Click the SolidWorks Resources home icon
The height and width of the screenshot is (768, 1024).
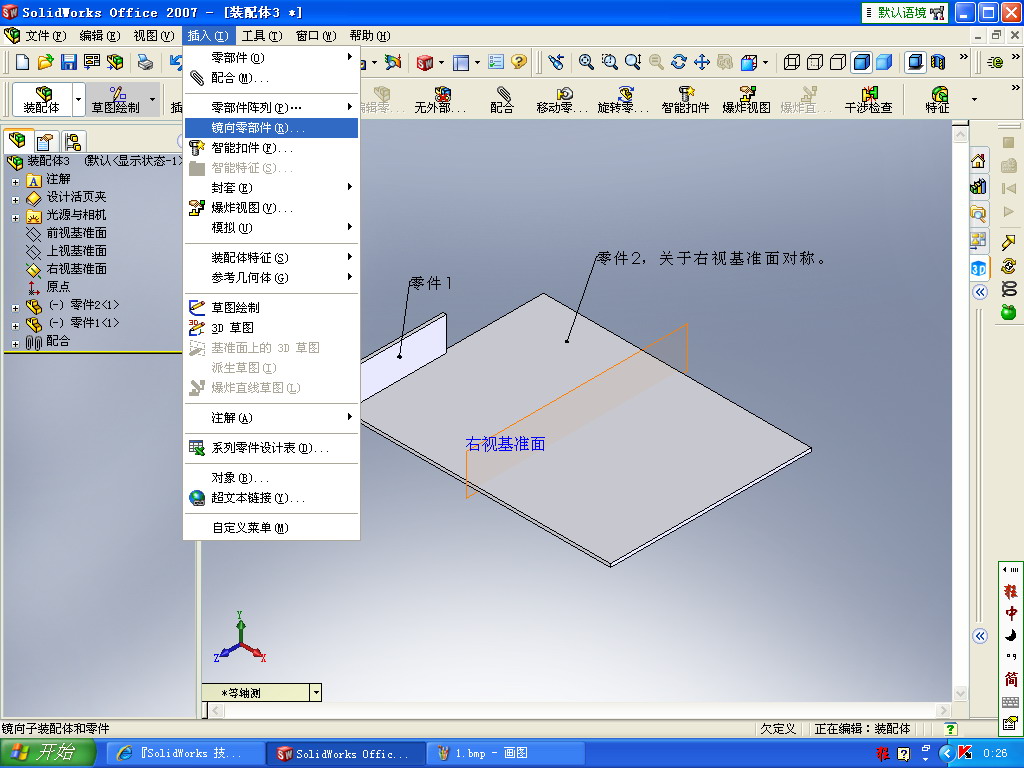point(978,161)
